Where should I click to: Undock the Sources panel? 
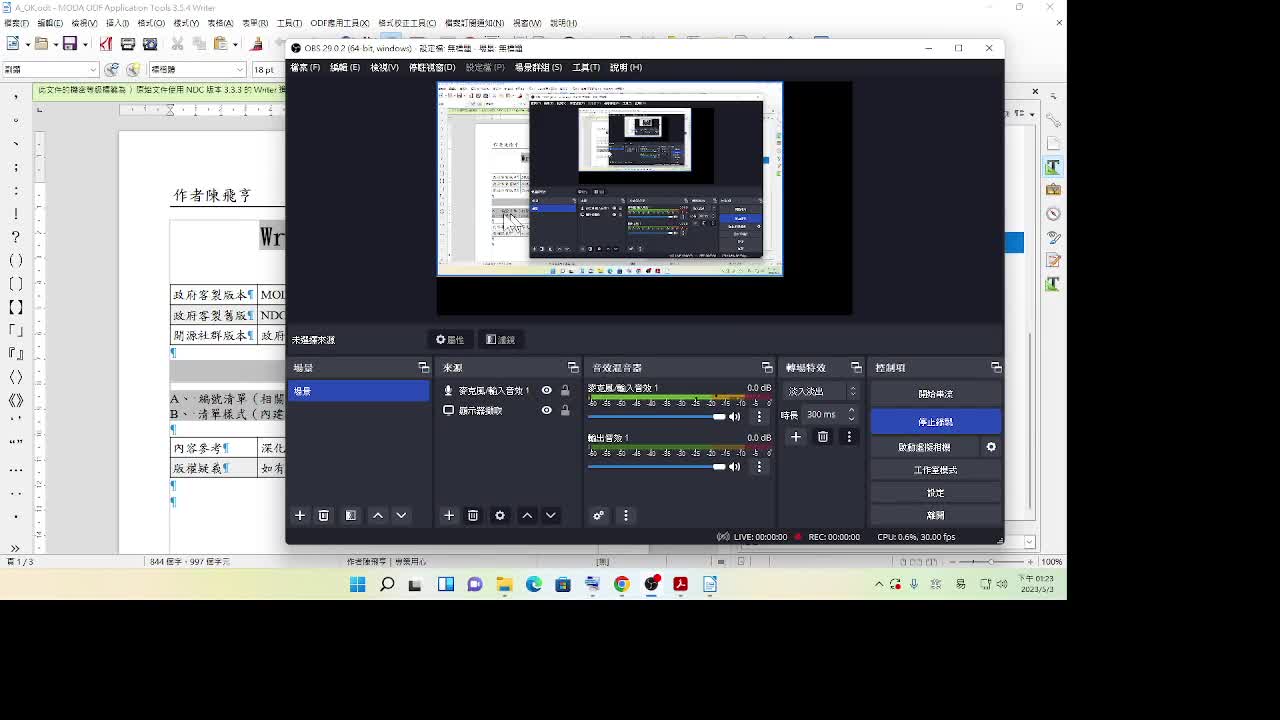[x=573, y=367]
